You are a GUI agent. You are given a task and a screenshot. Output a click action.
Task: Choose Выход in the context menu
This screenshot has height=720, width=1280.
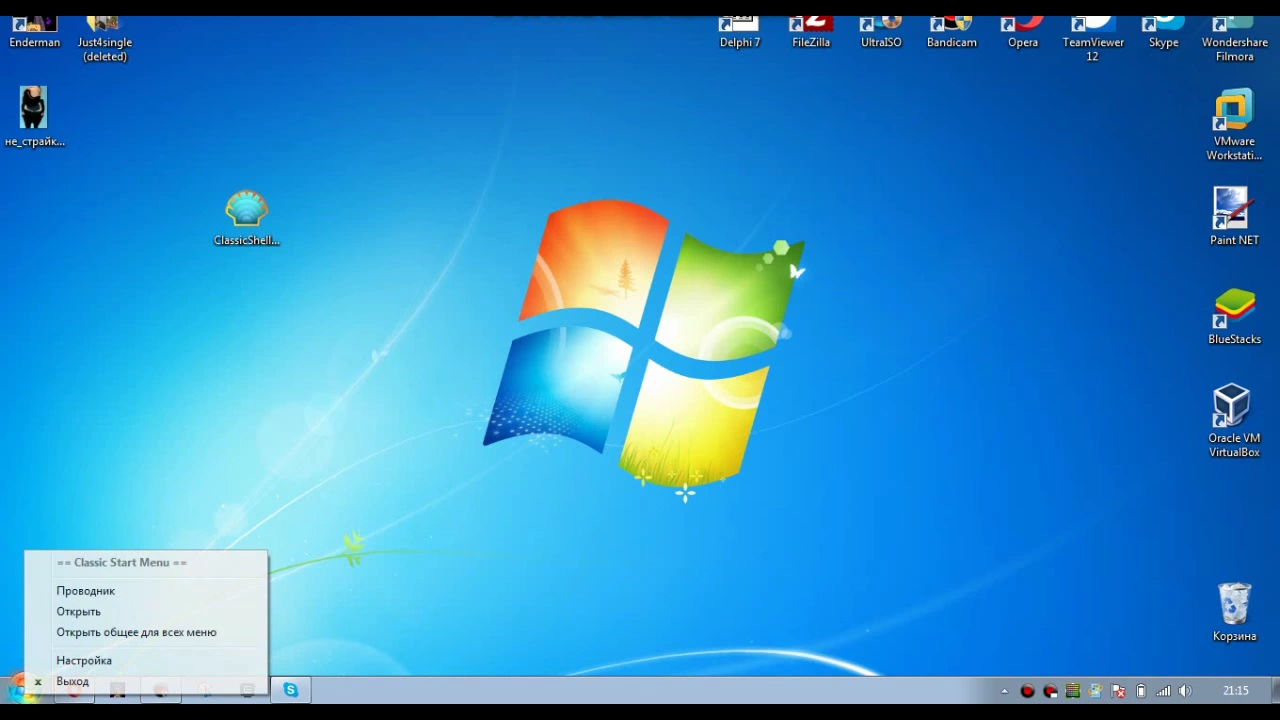[146, 682]
